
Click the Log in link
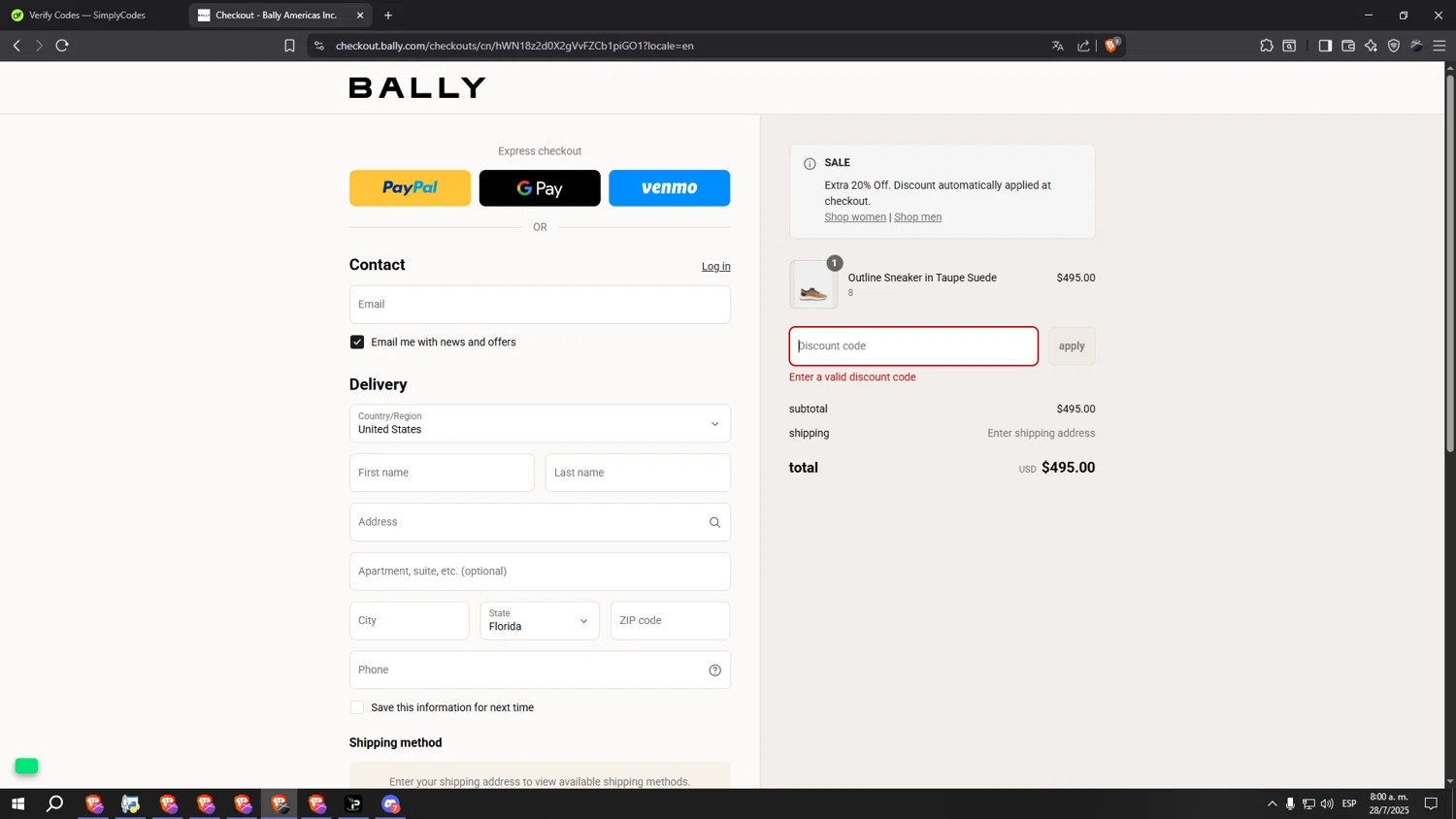coord(716,267)
